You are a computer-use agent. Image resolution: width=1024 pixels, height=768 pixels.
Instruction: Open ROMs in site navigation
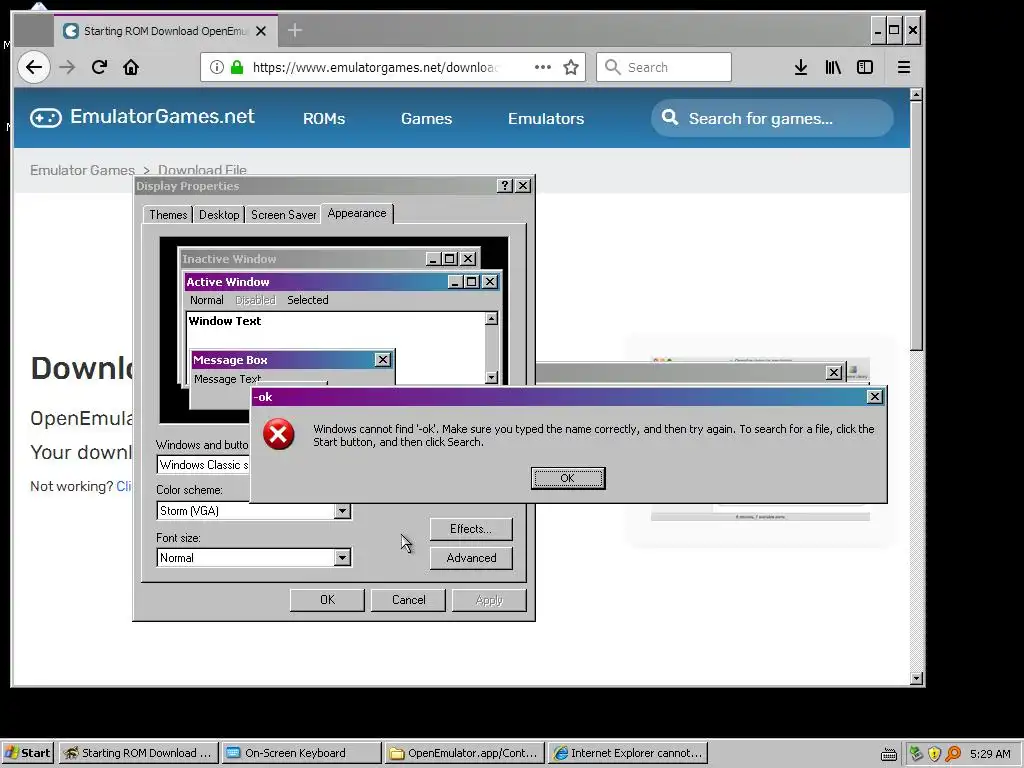[324, 118]
